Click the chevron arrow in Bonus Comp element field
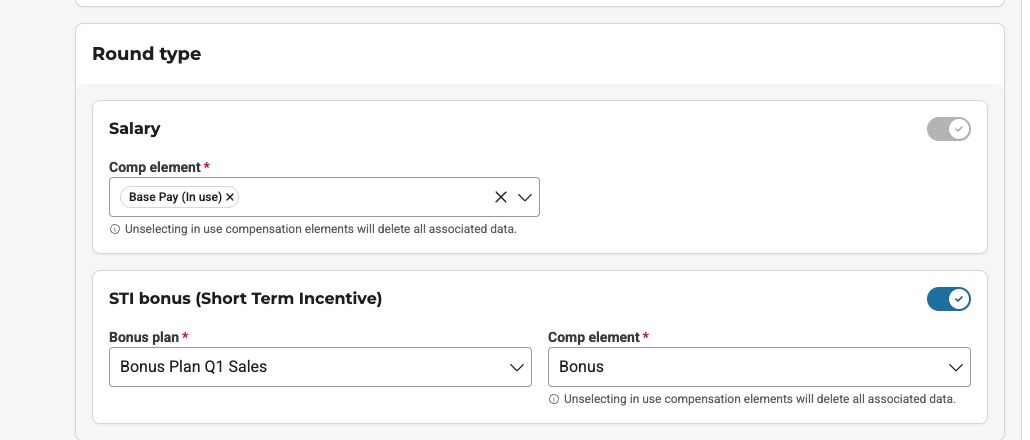Viewport: 1030px width, 440px height. point(956,367)
